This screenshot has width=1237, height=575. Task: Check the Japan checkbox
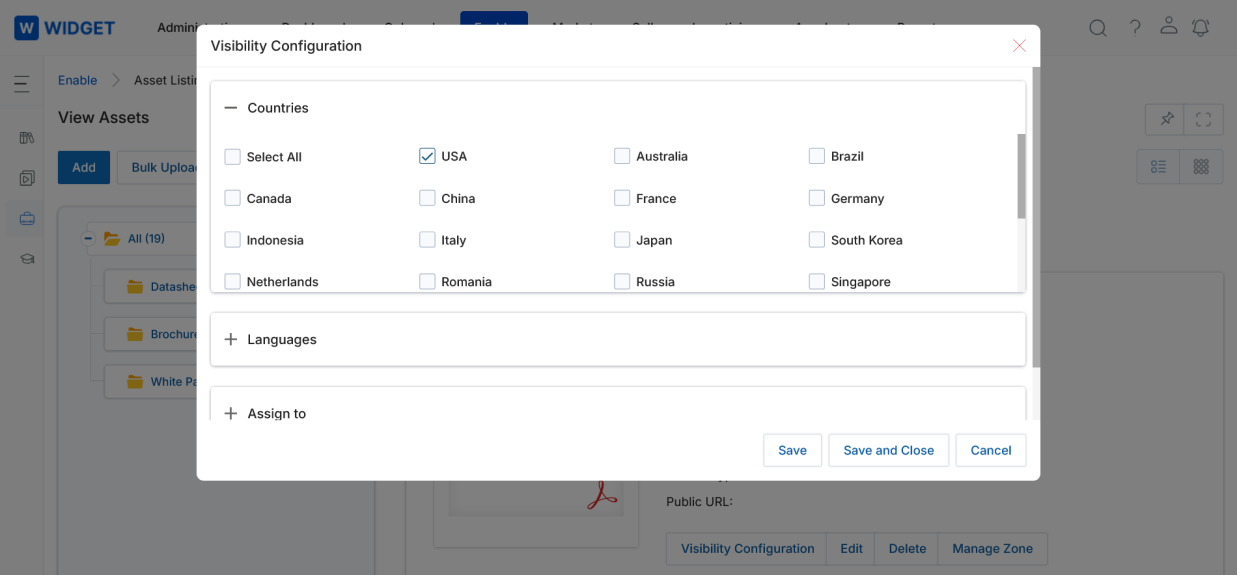(622, 240)
